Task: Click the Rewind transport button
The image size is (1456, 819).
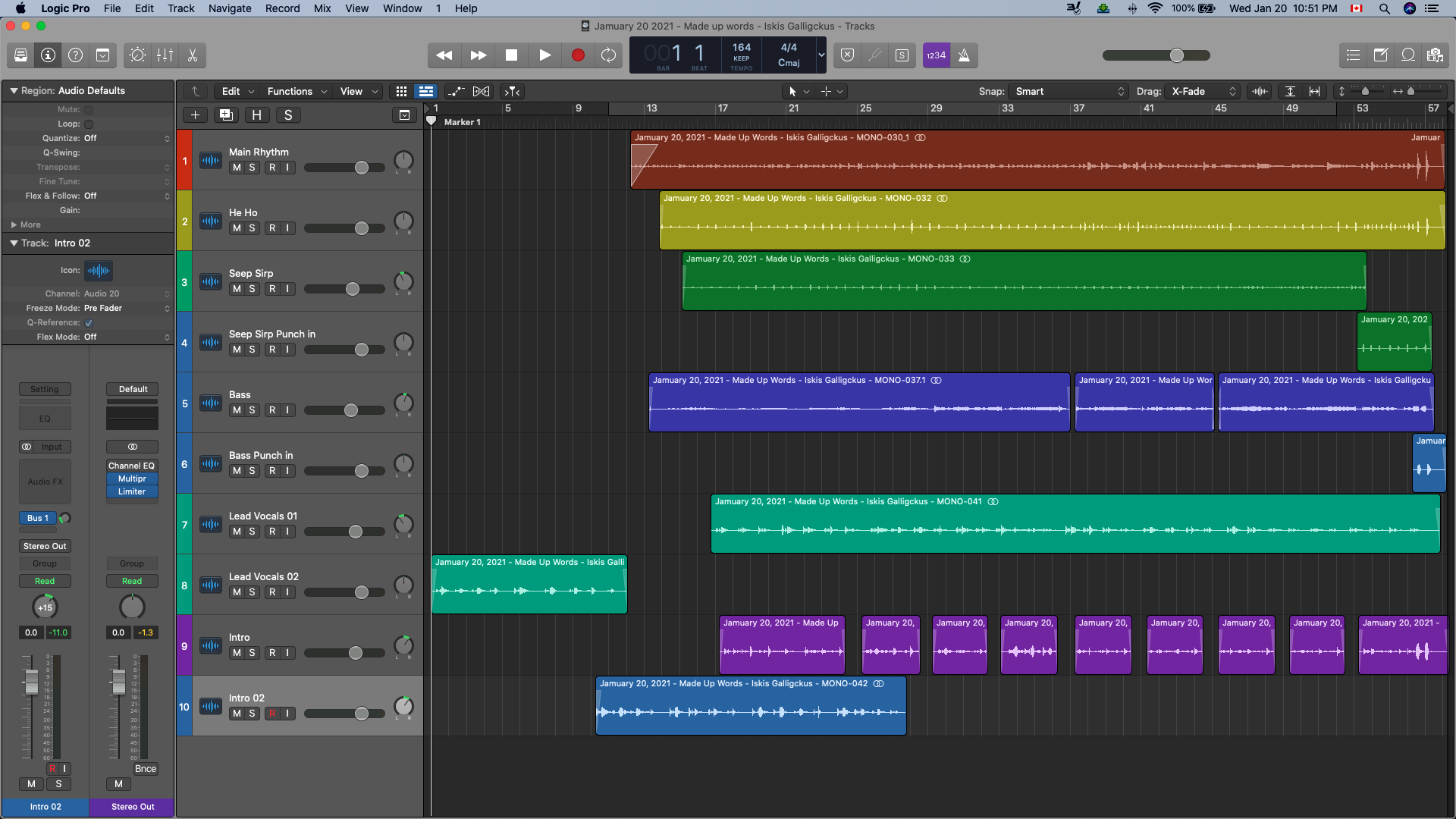Action: [444, 55]
